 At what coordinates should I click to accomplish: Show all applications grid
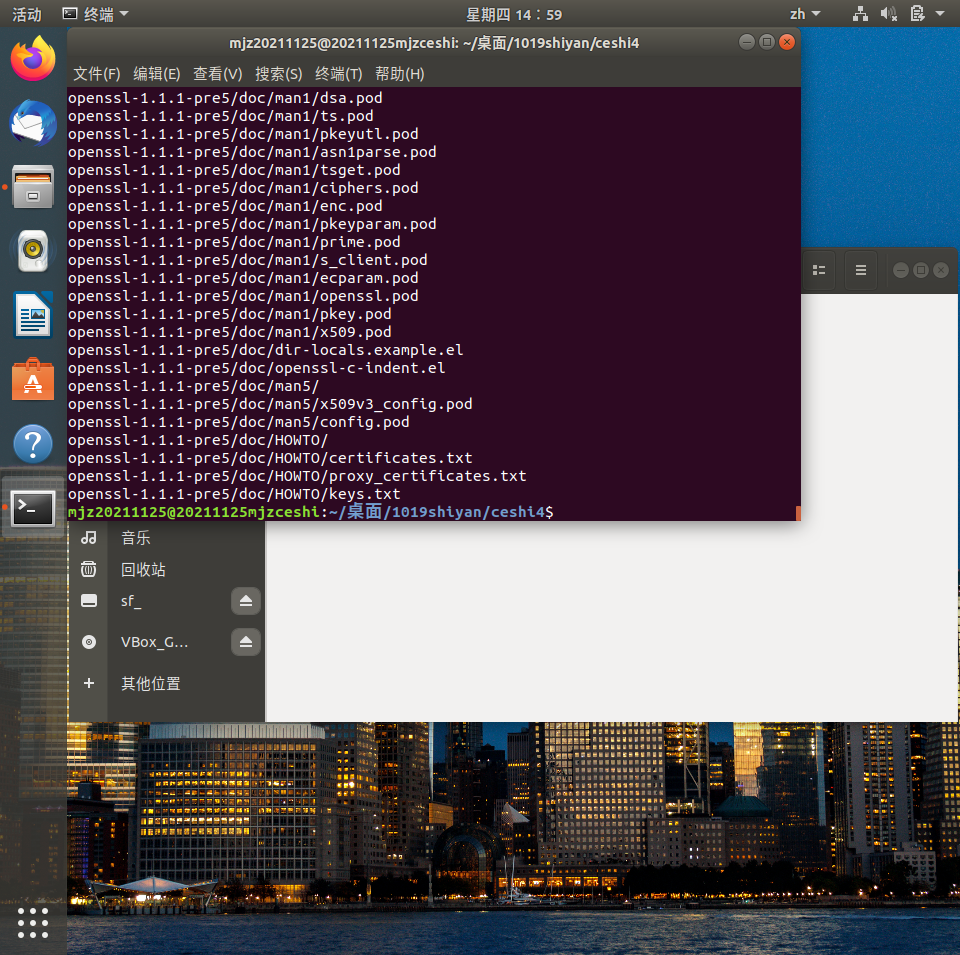pos(33,923)
